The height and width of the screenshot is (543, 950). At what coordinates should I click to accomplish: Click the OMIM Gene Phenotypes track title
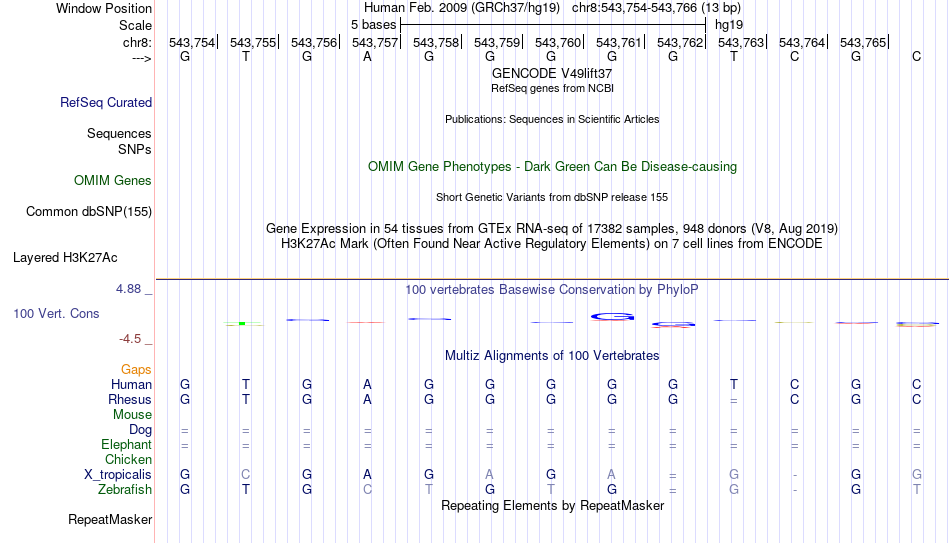[x=552, y=167]
